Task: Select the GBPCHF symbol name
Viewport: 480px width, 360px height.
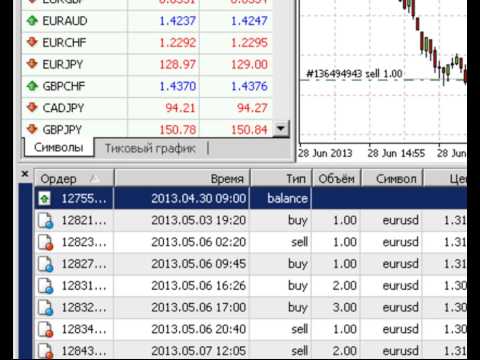Action: click(x=64, y=86)
